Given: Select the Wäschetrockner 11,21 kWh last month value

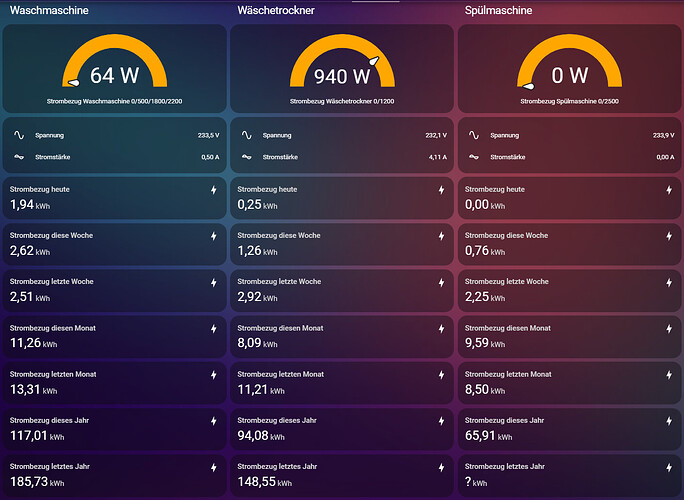Looking at the screenshot, I should 261,390.
